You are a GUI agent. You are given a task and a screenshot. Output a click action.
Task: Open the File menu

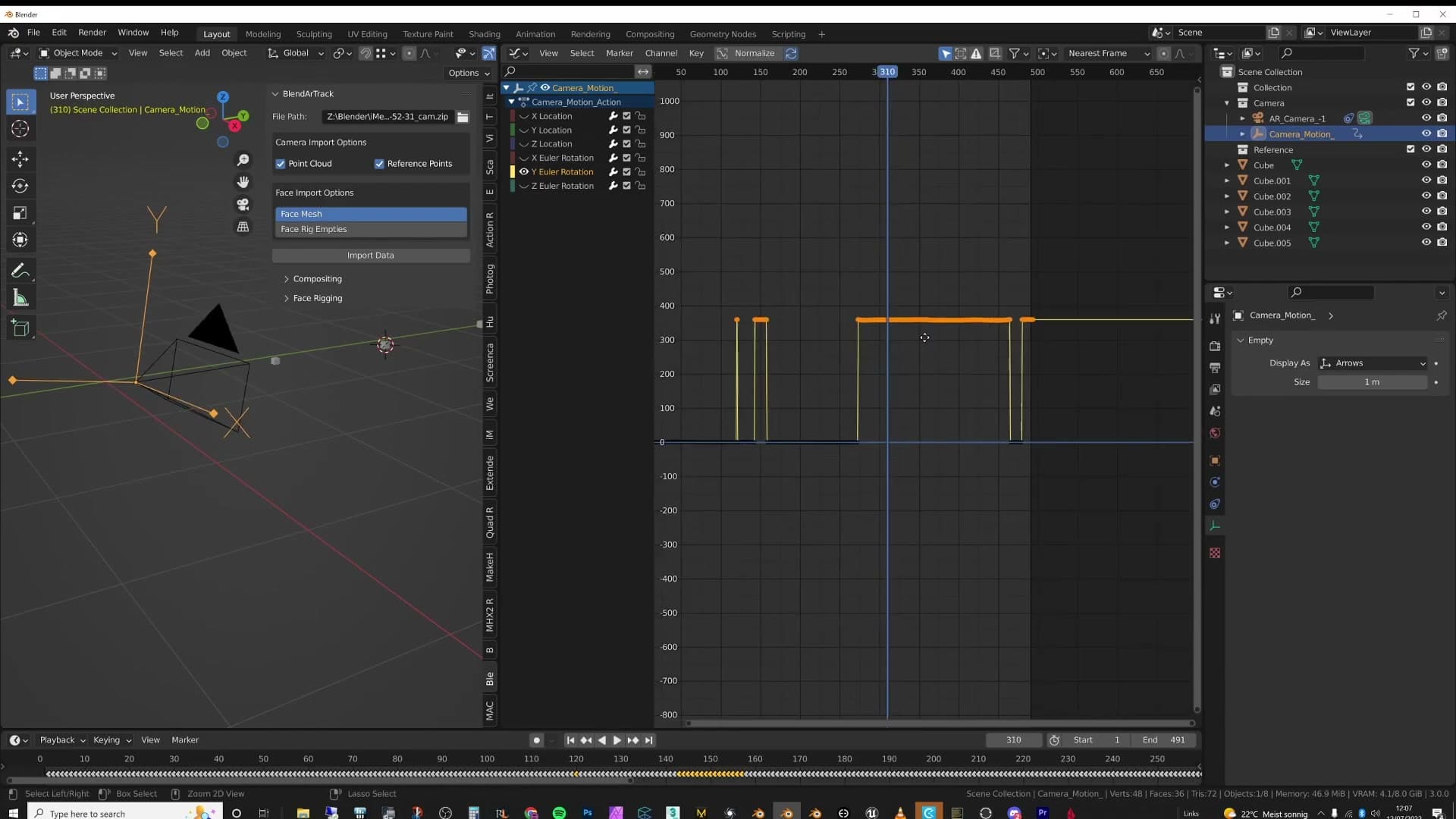pyautogui.click(x=33, y=33)
